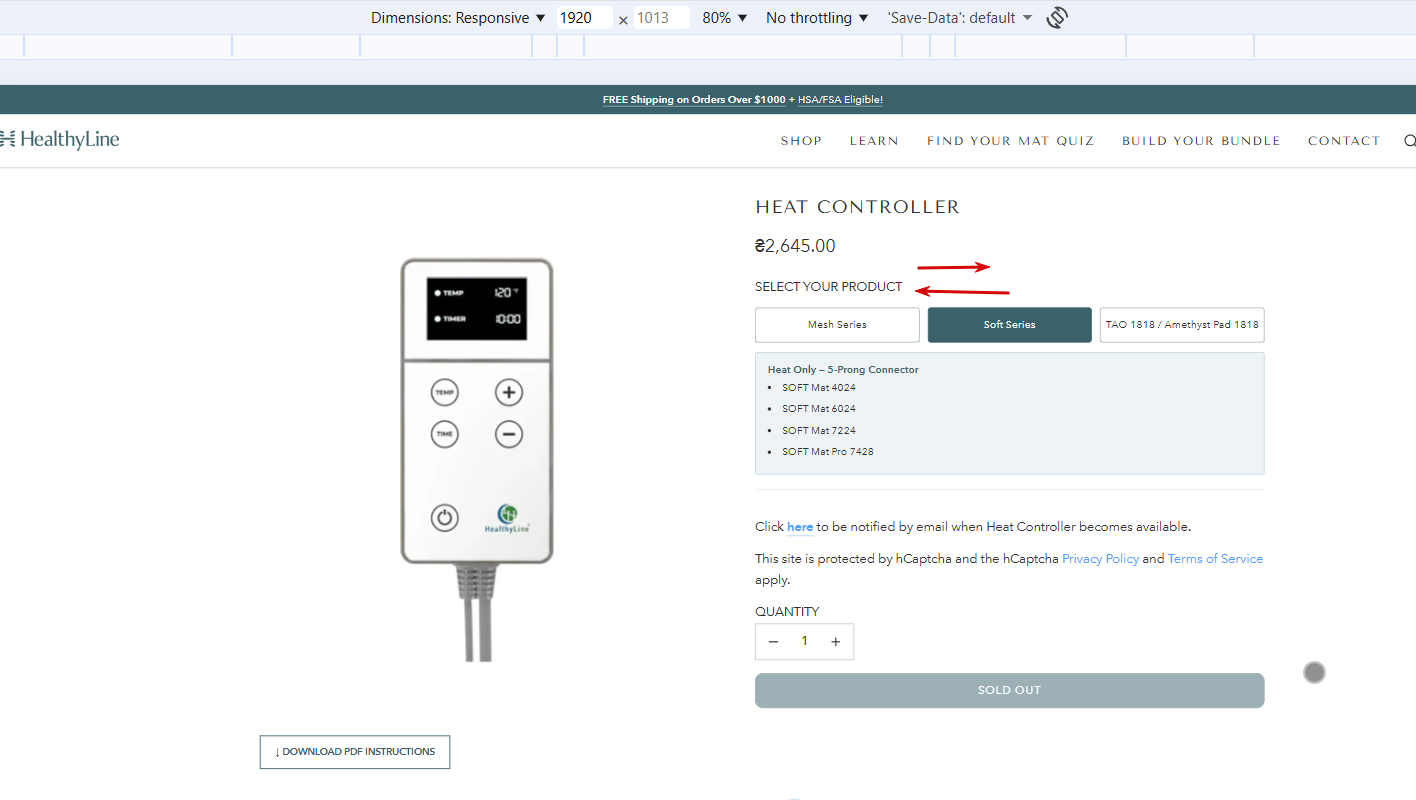Open the LEARN menu
1416x800 pixels.
pos(874,141)
